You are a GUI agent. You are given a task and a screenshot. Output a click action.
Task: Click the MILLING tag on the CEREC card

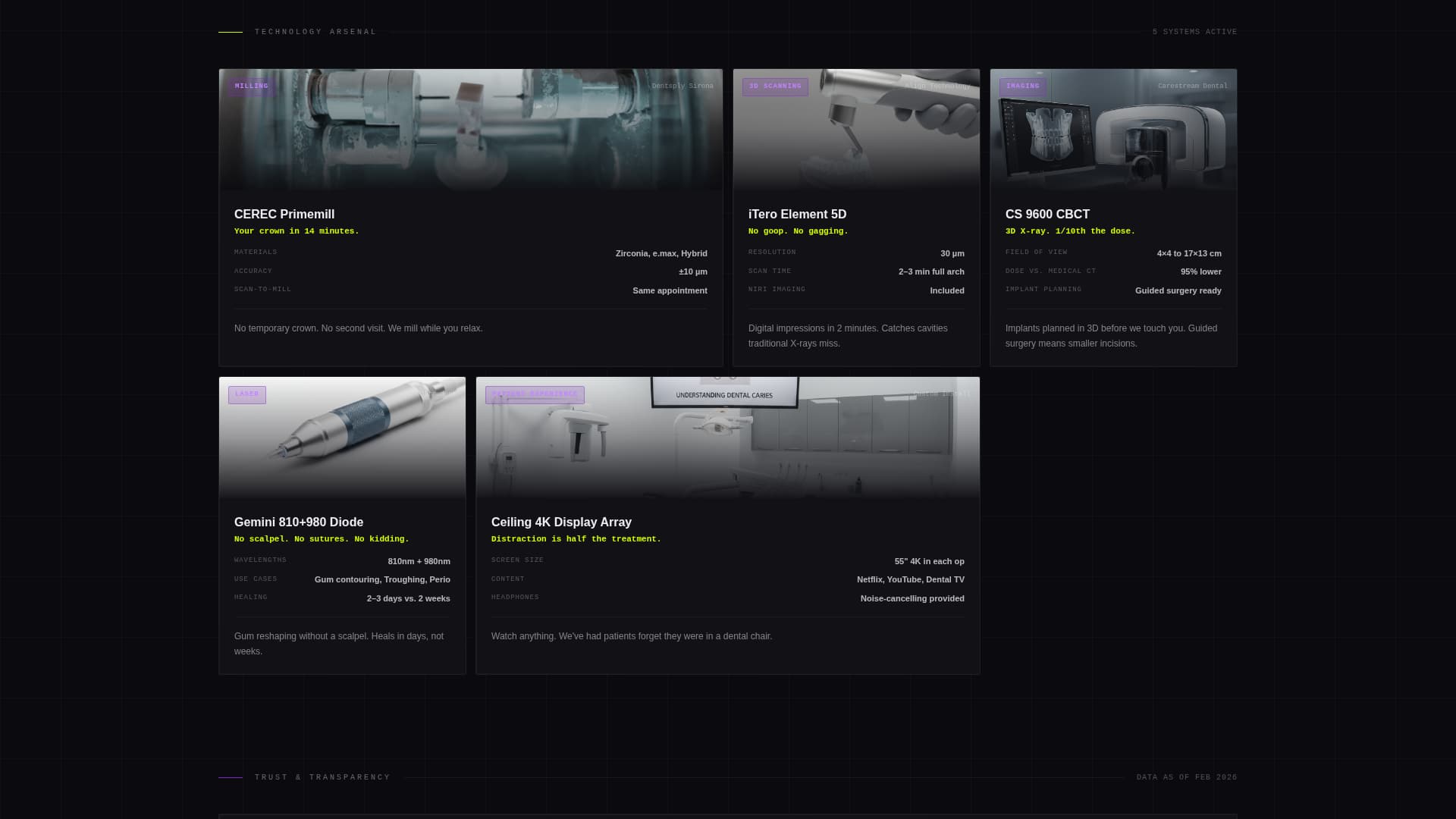[252, 86]
